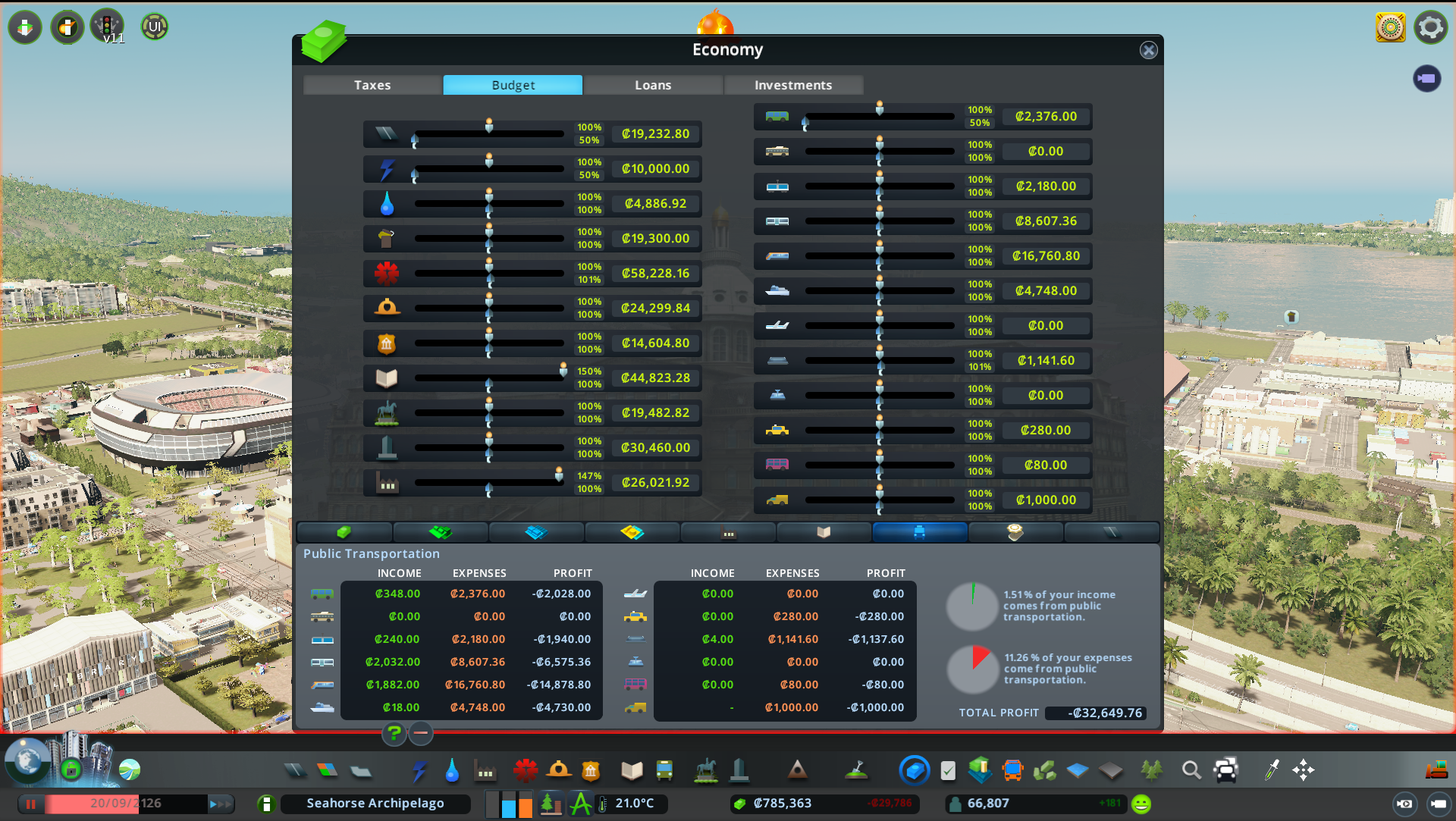Change the simulation speed arrows

pos(220,804)
